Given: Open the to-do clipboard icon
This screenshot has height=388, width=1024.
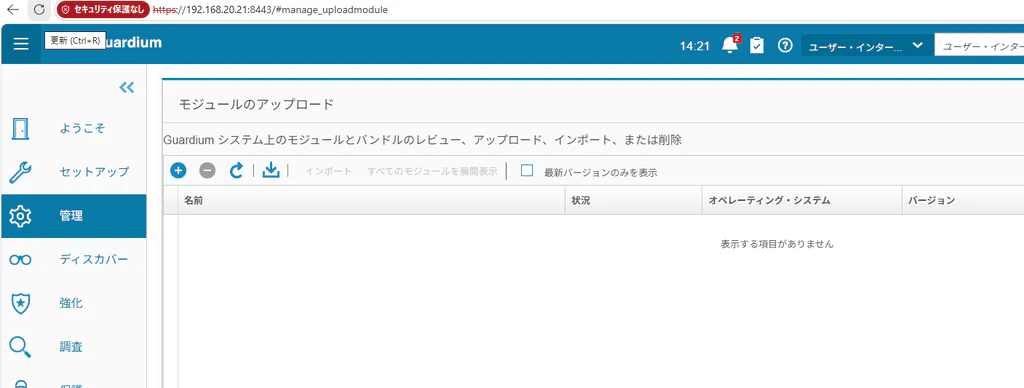Looking at the screenshot, I should [x=757, y=45].
